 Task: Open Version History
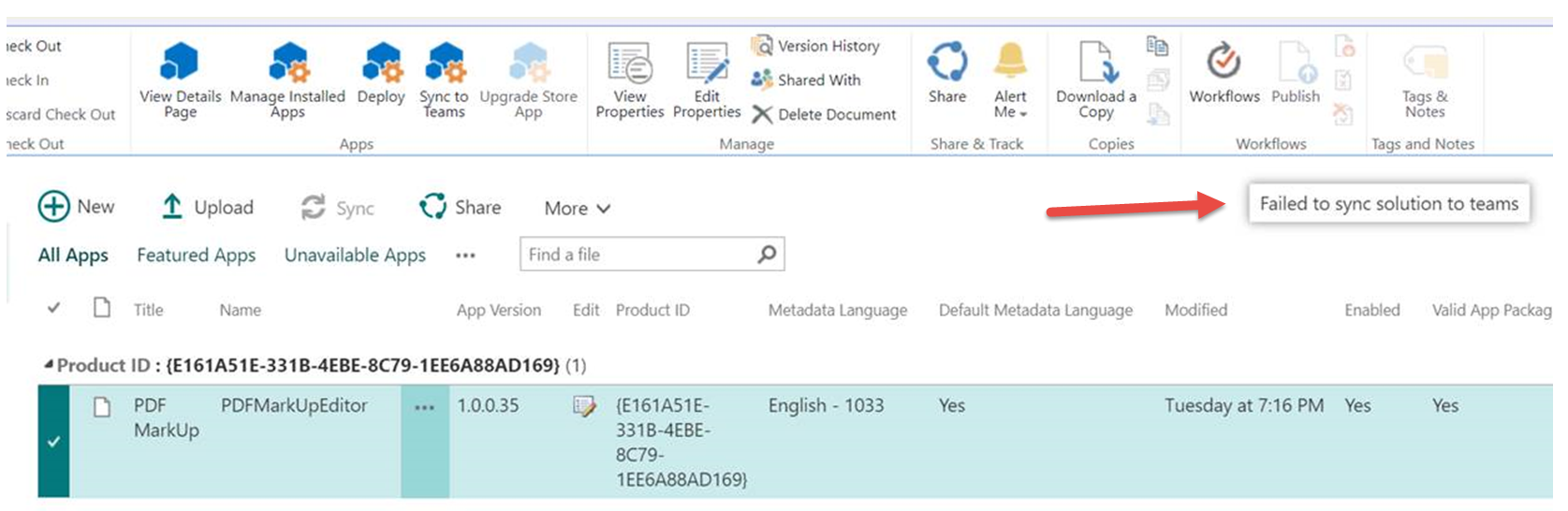[x=816, y=46]
